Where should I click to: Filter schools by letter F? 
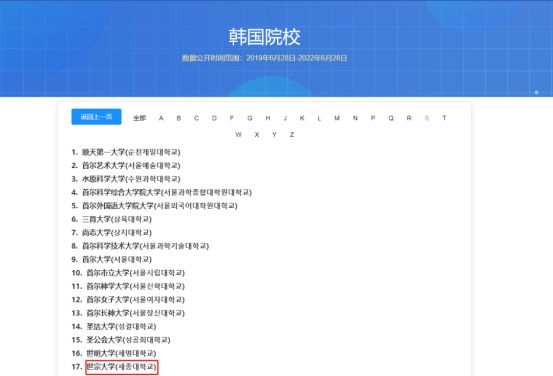232,118
